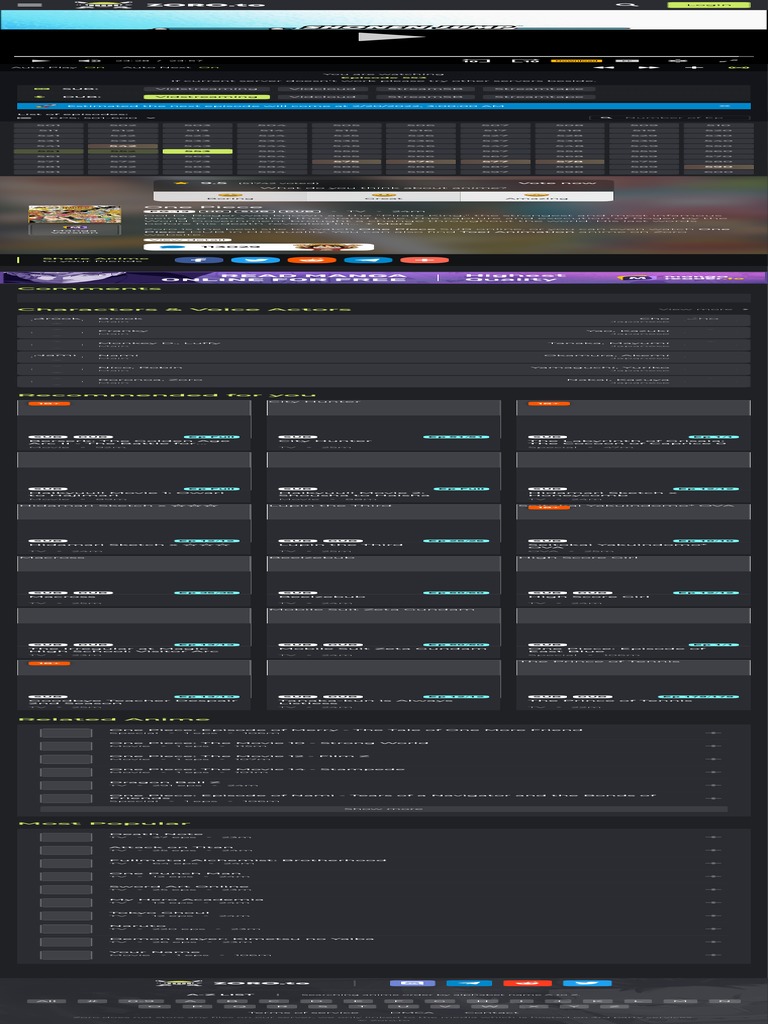
Task: Share on Twitter below the anime info
Action: tap(254, 260)
